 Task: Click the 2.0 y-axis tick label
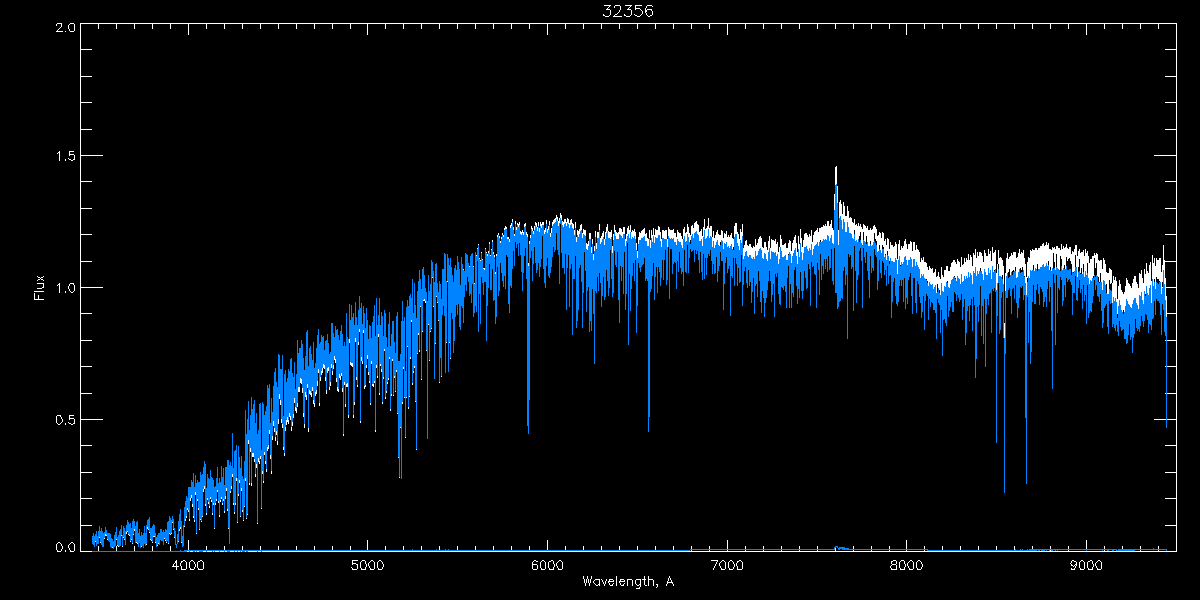pyautogui.click(x=64, y=27)
